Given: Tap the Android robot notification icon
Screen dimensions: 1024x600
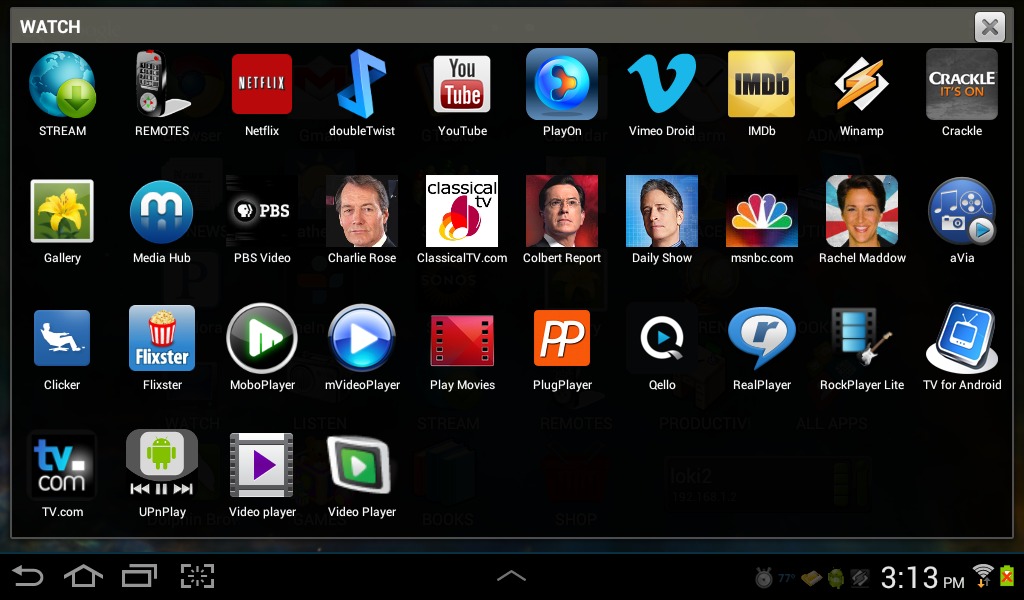Looking at the screenshot, I should [835, 578].
